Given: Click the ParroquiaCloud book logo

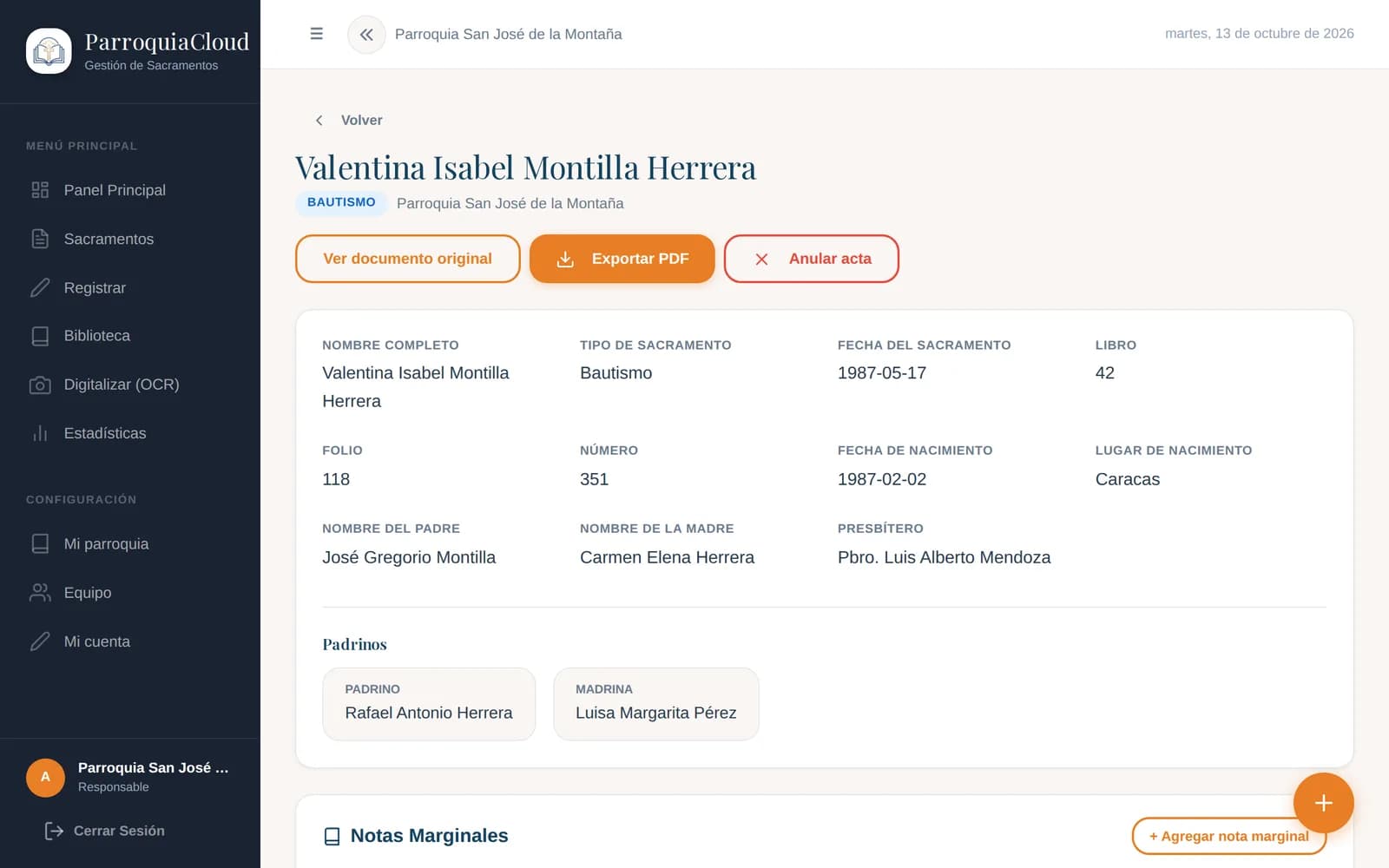Looking at the screenshot, I should pyautogui.click(x=49, y=51).
